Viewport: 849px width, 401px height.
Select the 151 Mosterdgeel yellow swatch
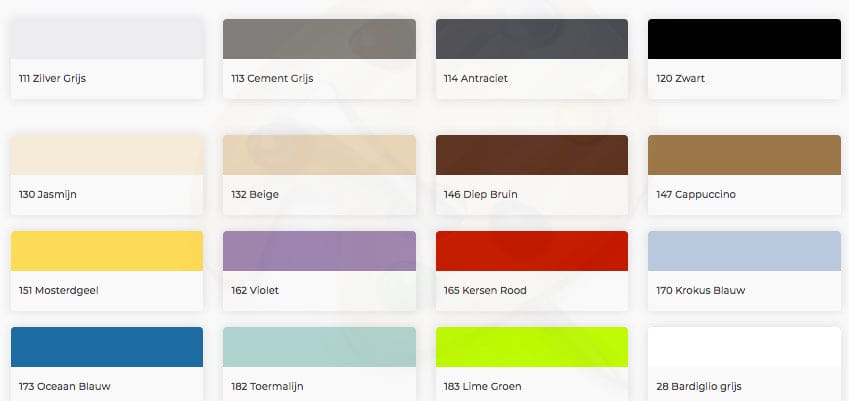pos(107,251)
